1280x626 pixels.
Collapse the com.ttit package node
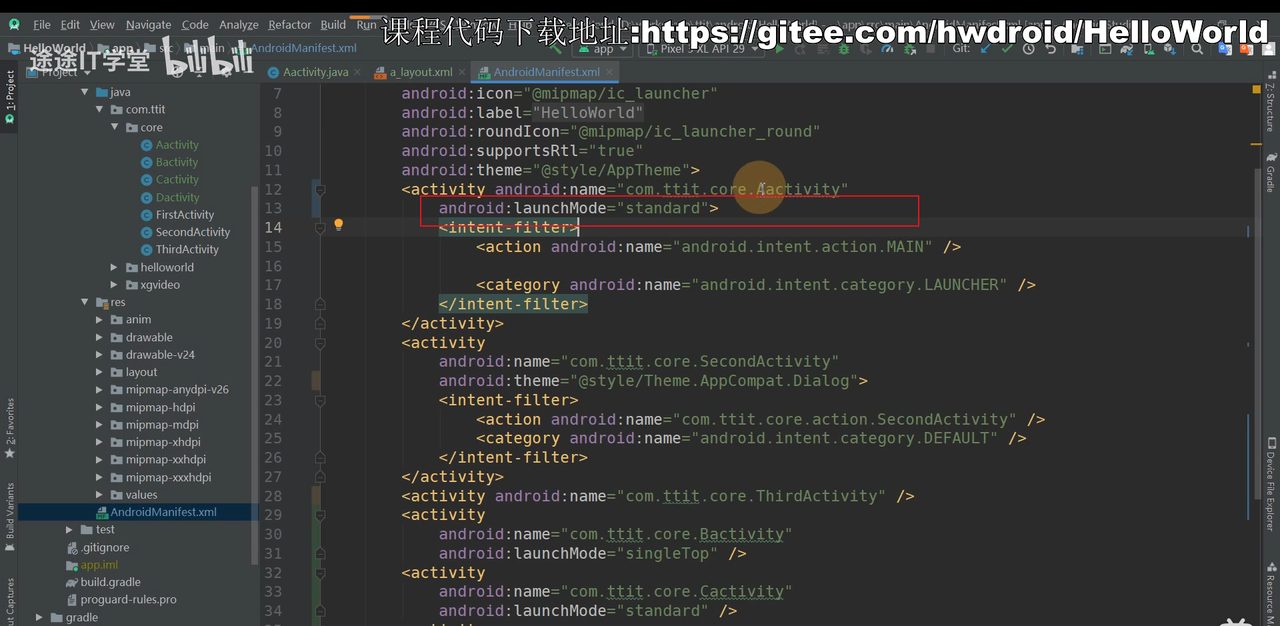click(x=100, y=110)
